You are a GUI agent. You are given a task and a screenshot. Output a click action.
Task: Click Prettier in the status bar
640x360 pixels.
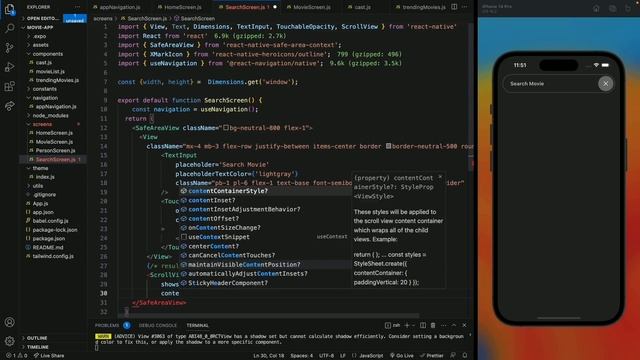[x=432, y=356]
